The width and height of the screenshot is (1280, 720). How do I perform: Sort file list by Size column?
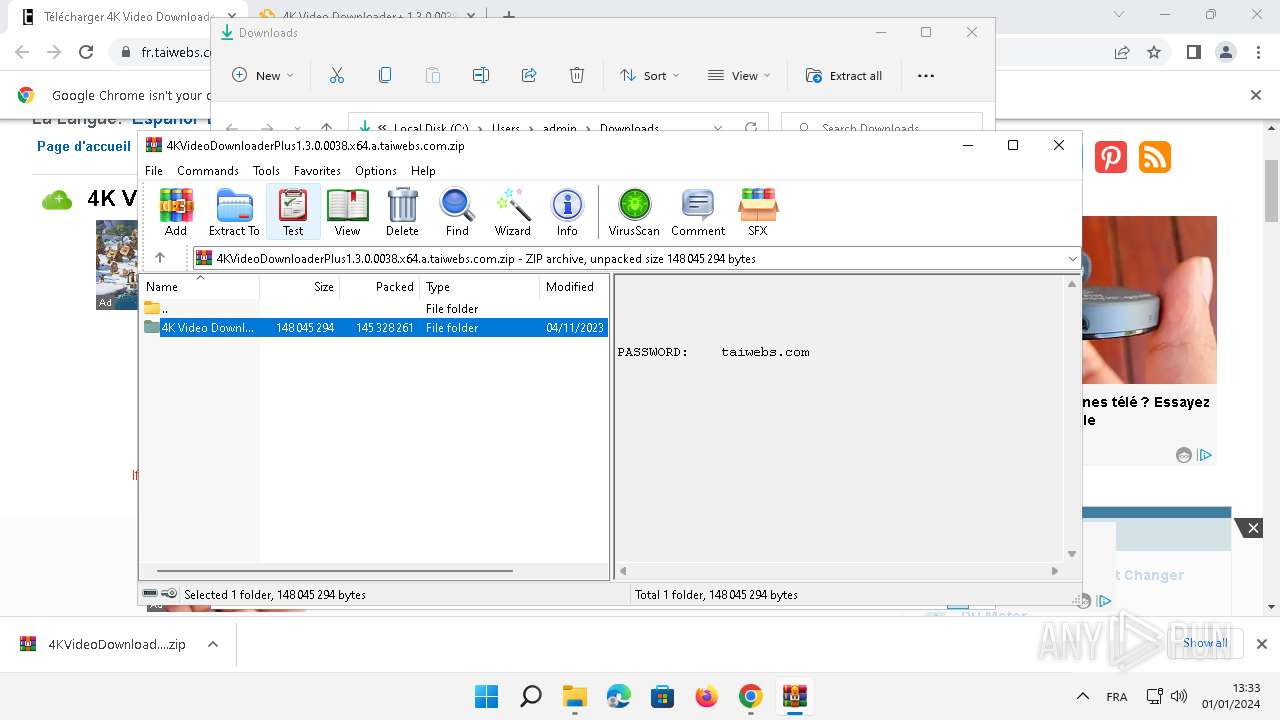300,287
